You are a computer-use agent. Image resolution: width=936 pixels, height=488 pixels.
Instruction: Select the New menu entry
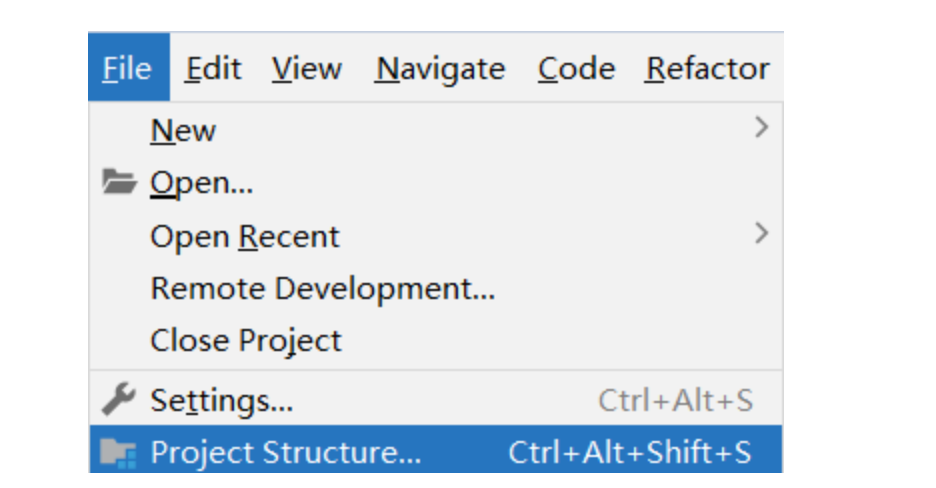coord(436,129)
